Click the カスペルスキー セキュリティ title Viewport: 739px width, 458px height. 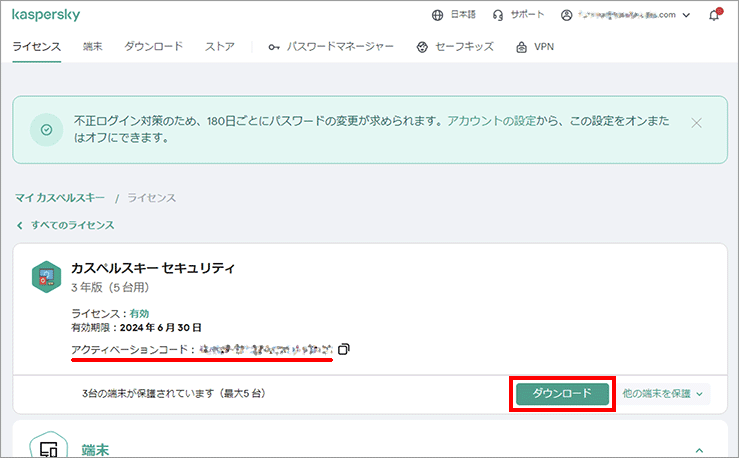pos(153,268)
